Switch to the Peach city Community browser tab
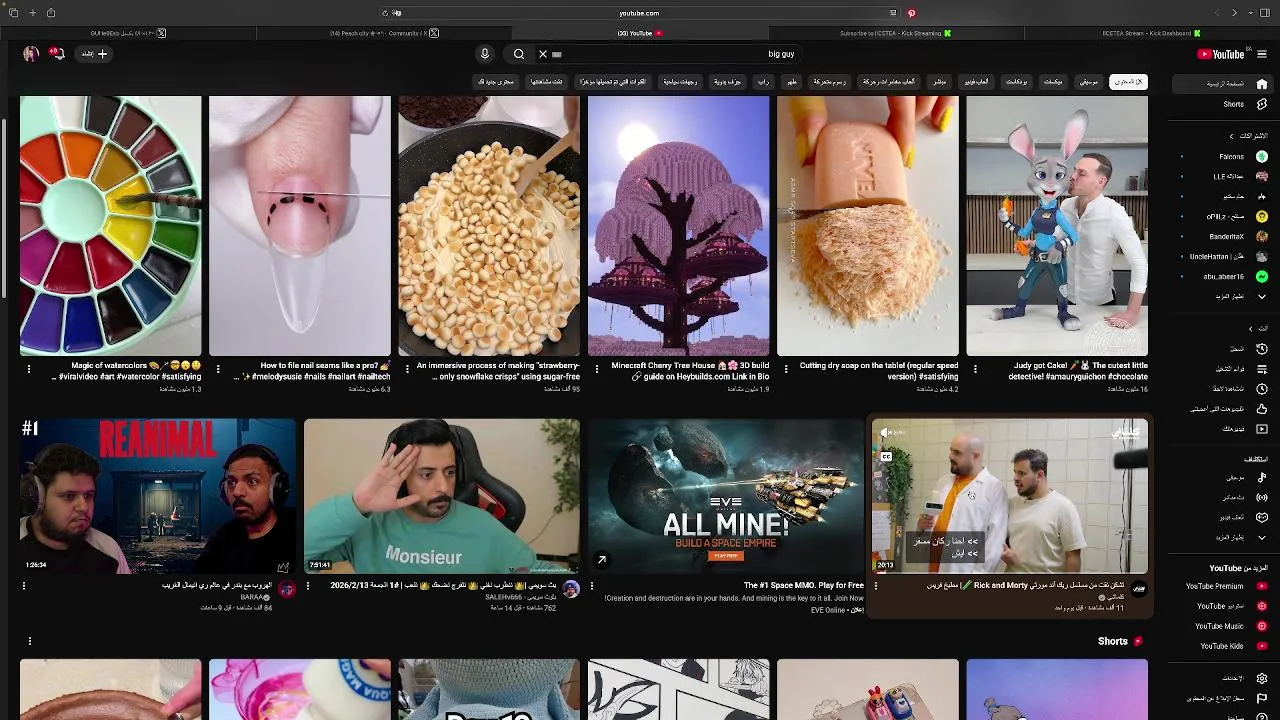 pos(383,33)
